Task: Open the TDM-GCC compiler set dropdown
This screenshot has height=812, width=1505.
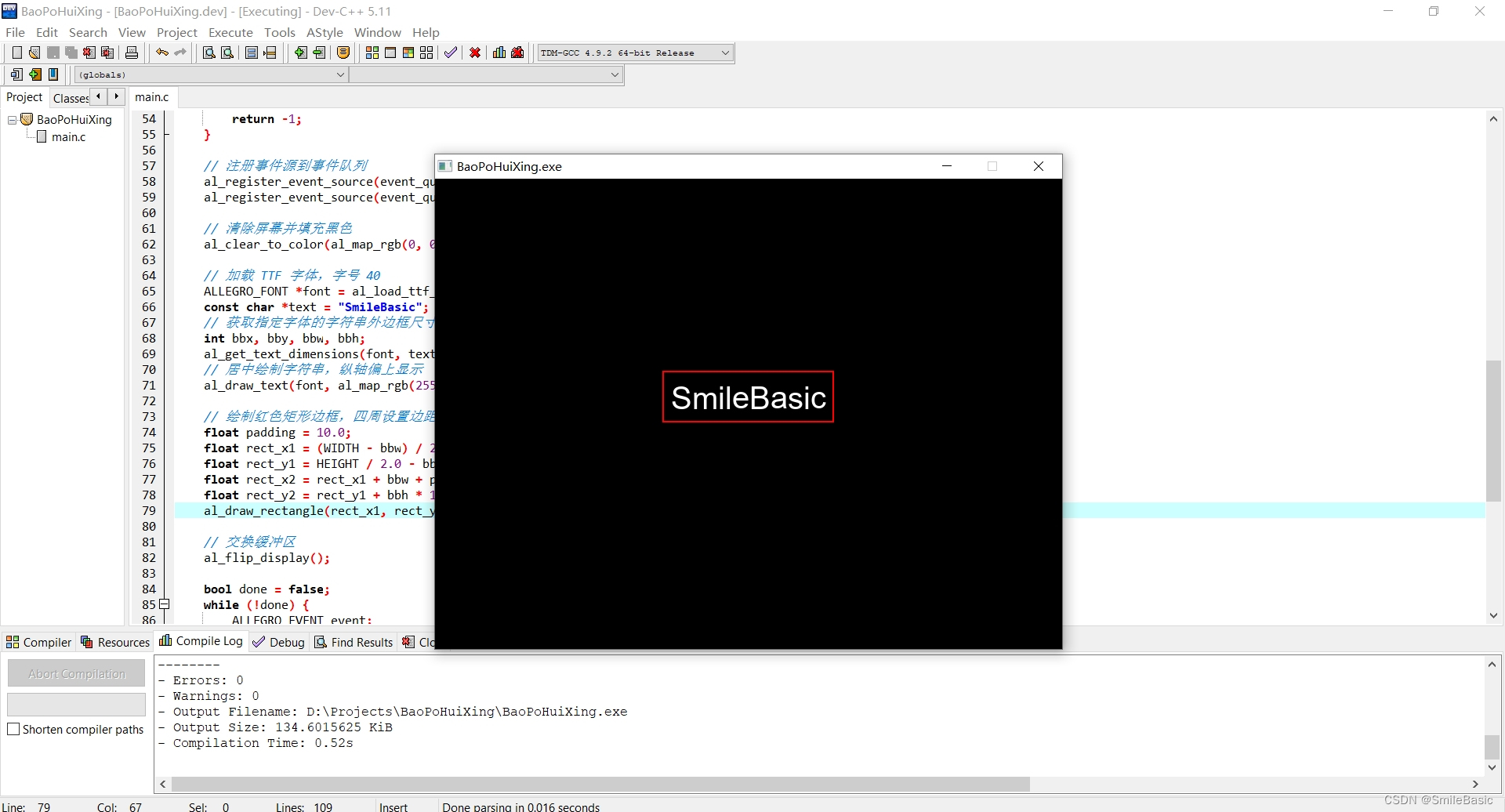Action: coord(725,53)
